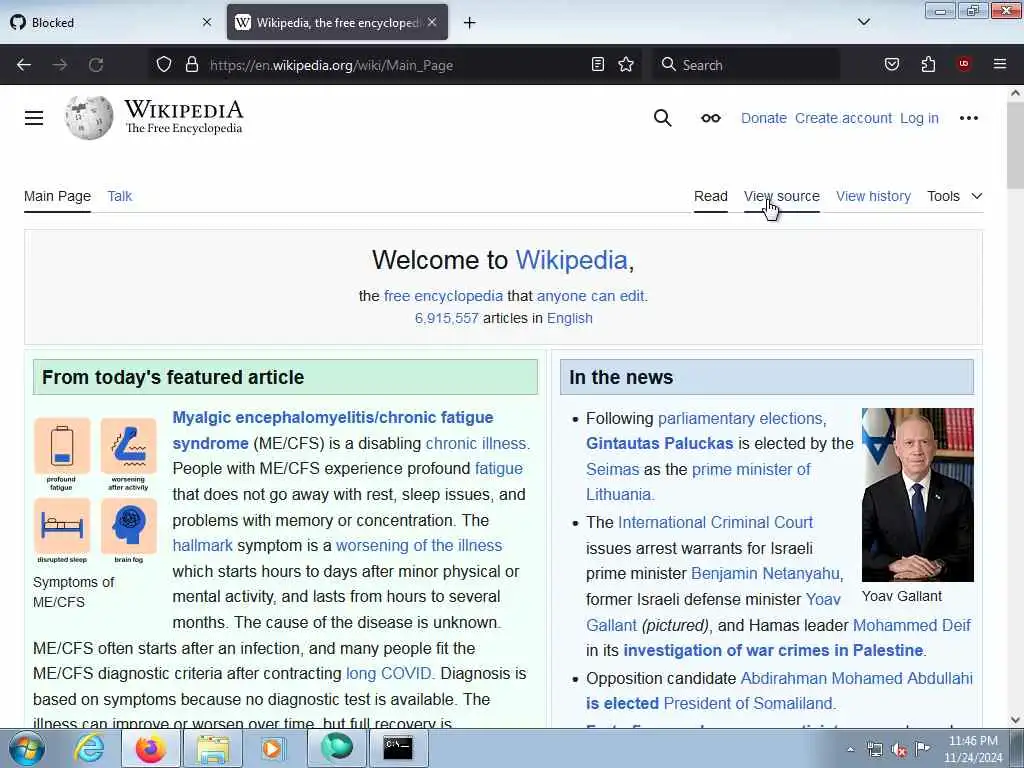
Task: Open the 'hallmark' link
Action: pos(202,545)
